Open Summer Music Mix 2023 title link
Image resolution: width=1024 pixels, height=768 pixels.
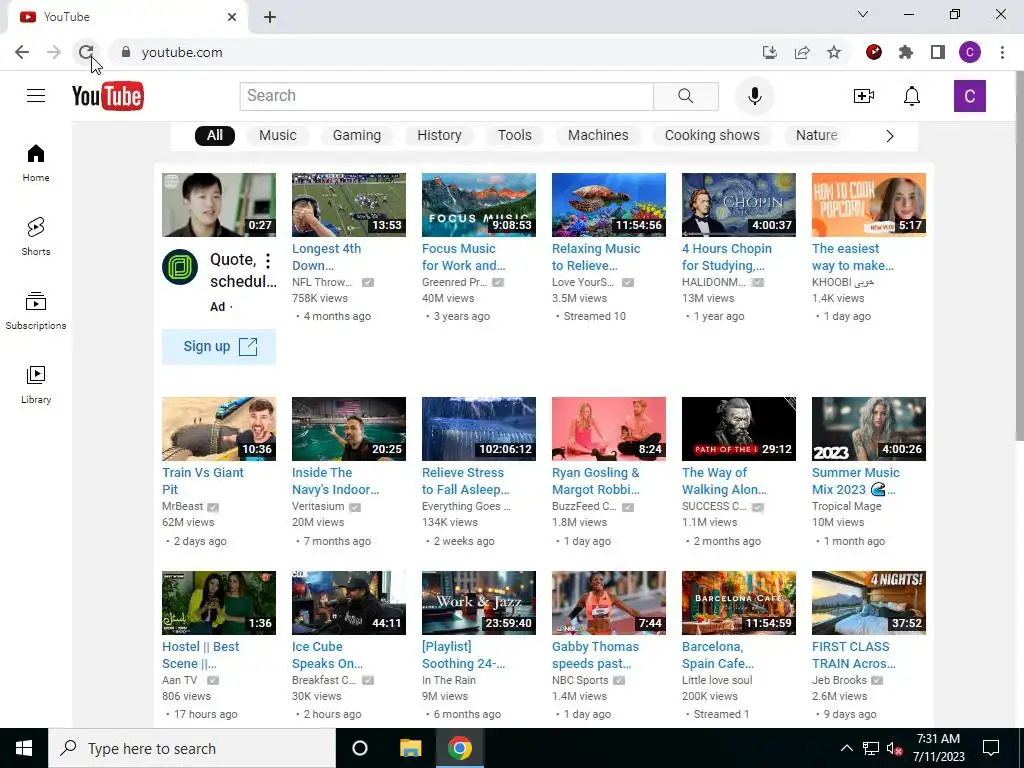point(856,481)
